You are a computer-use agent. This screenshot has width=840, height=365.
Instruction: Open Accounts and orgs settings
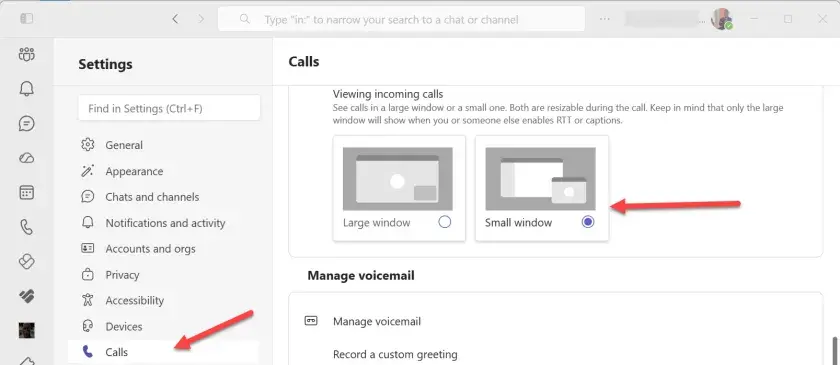pos(164,249)
